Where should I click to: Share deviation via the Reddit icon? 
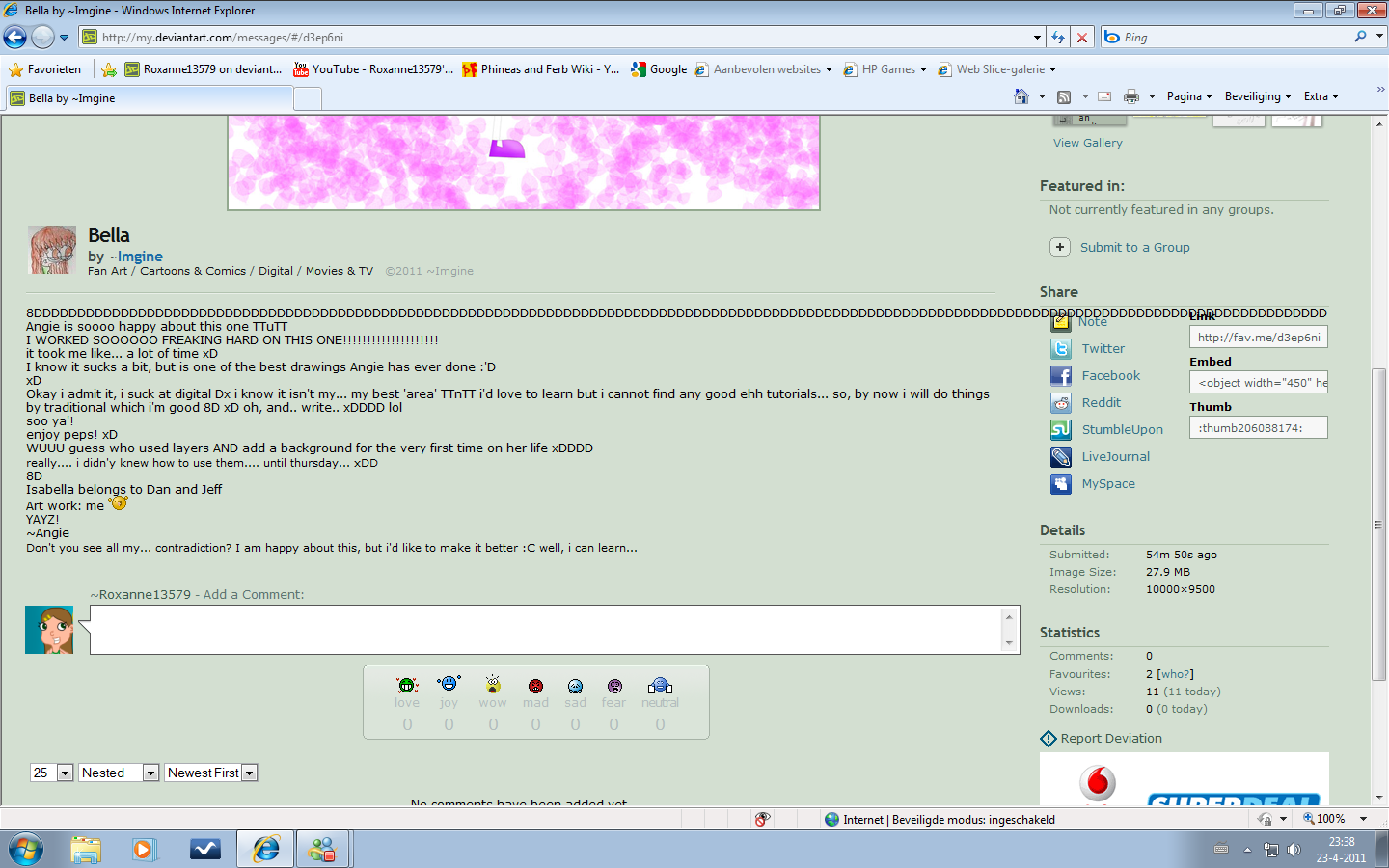1061,403
